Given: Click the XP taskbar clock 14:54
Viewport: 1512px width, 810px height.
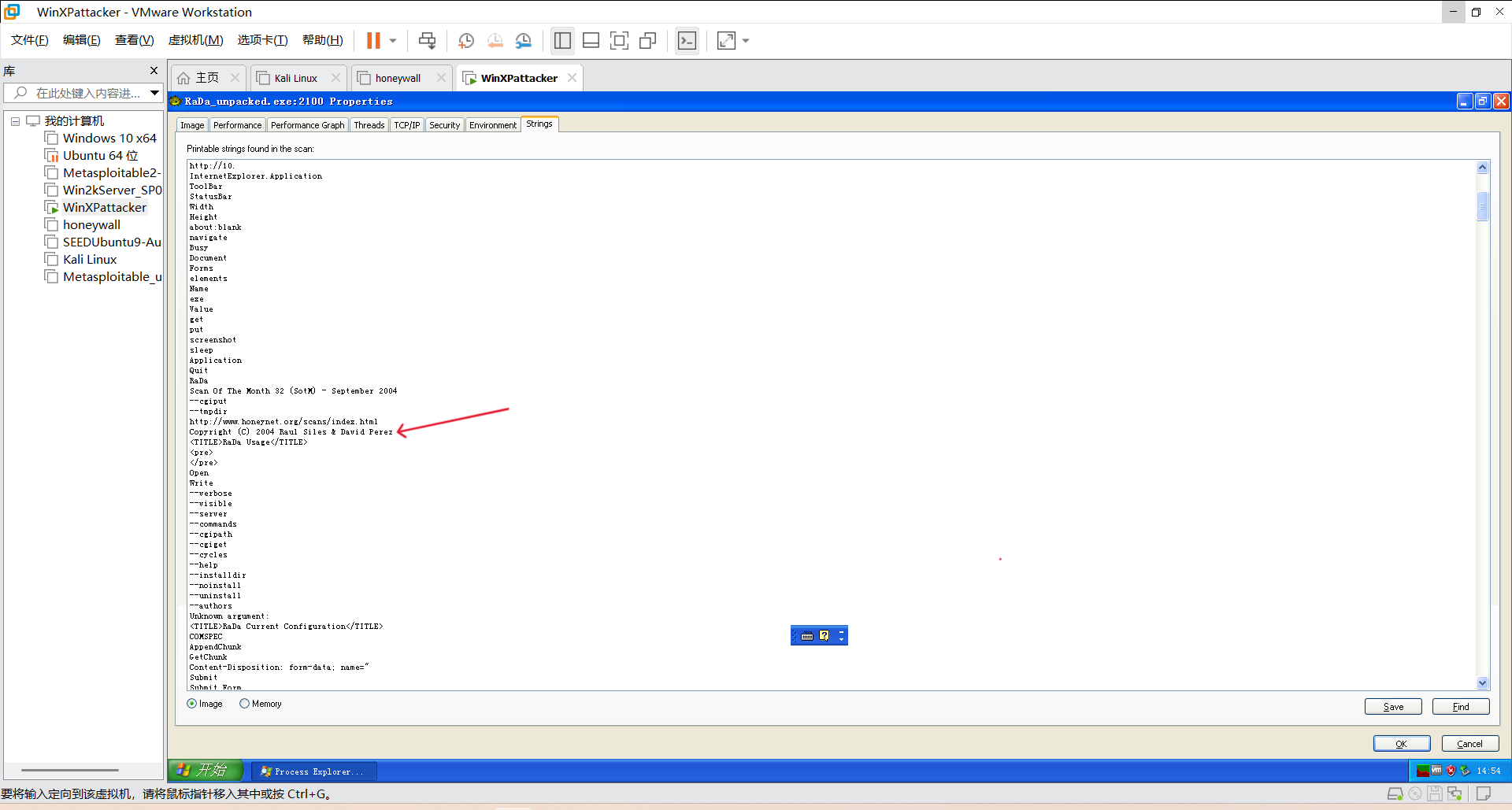Looking at the screenshot, I should (1488, 771).
